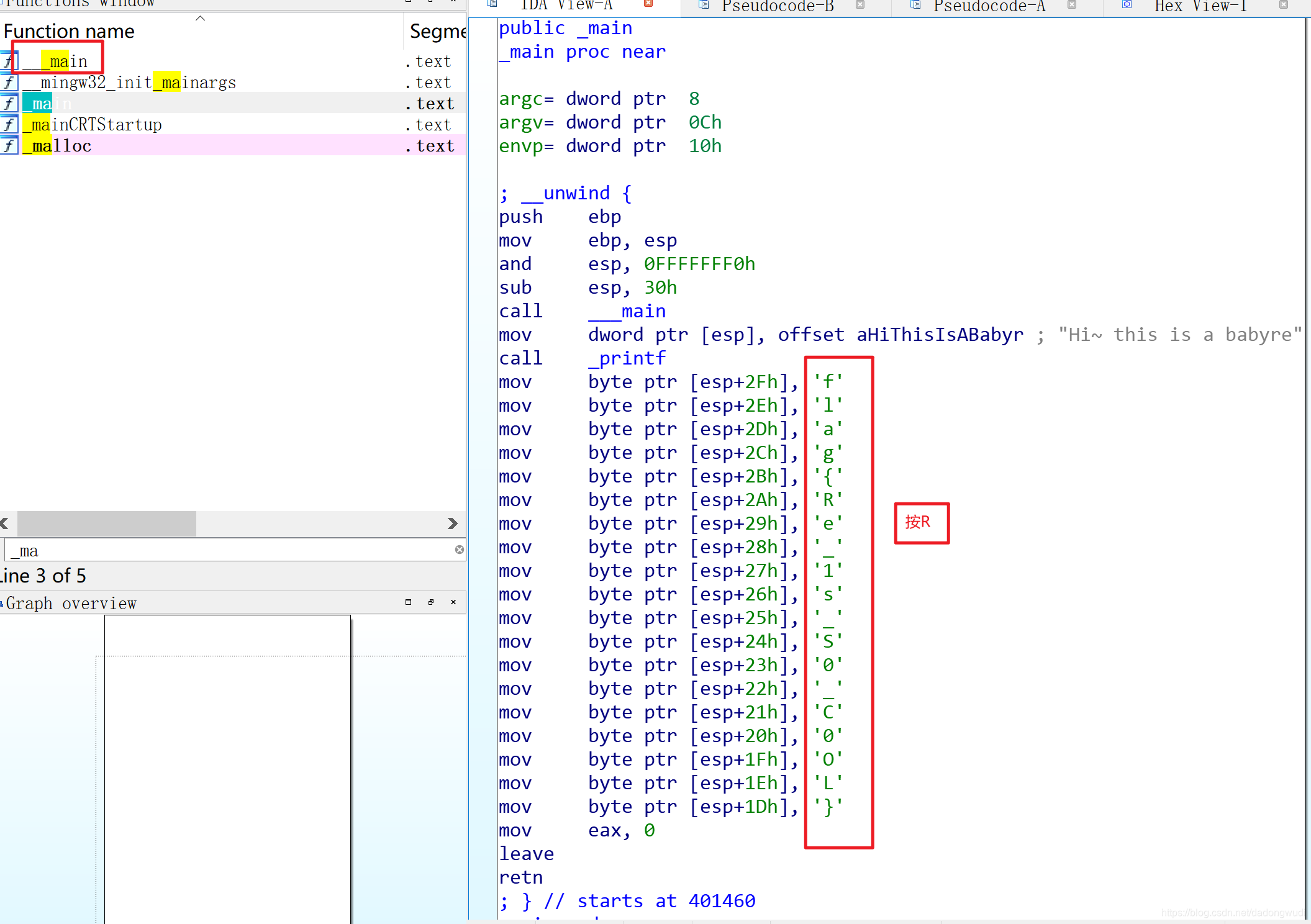Screen dimensions: 1311x924
Task: Click the _printf call target
Action: point(627,358)
